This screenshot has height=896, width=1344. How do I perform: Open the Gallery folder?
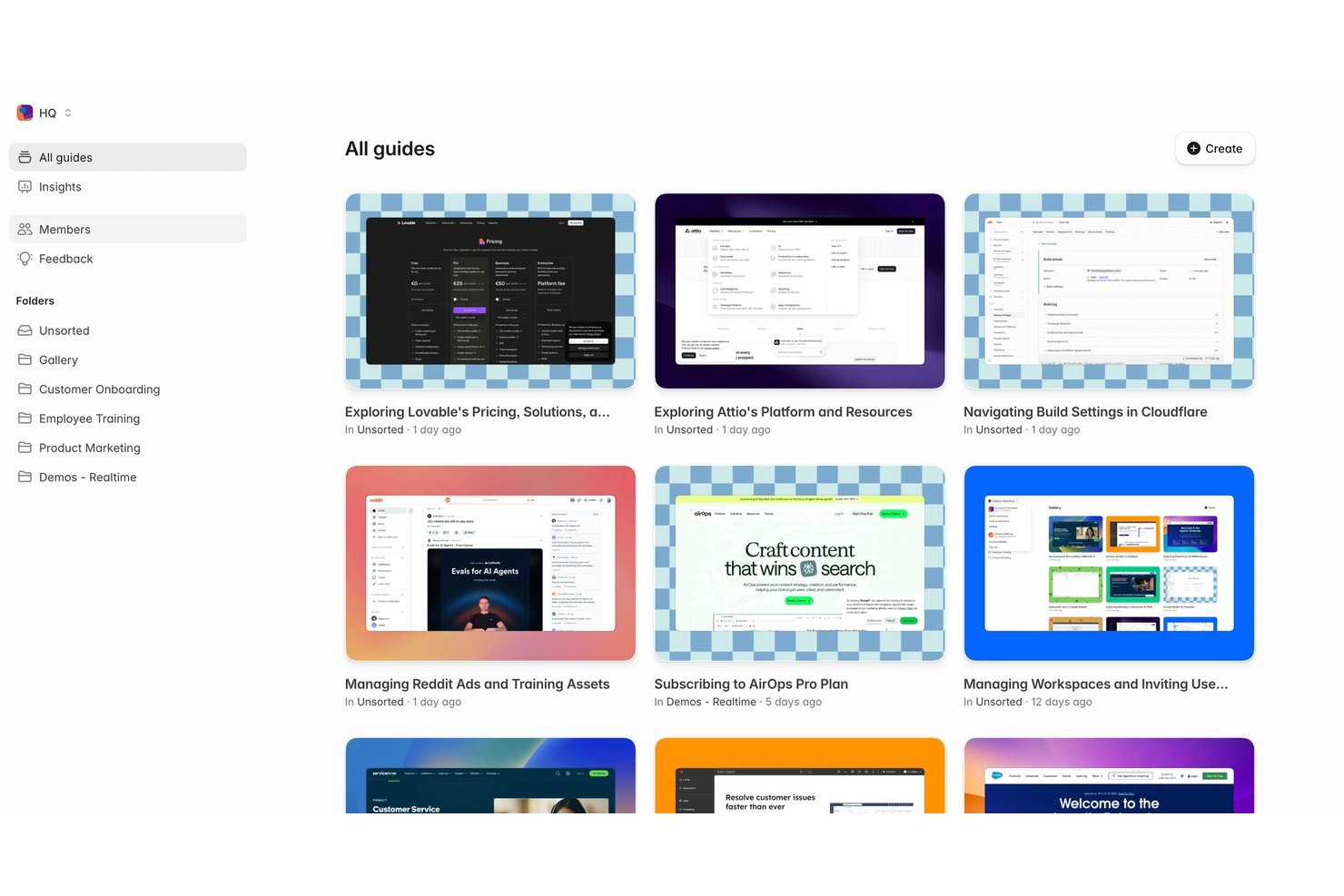(128, 359)
